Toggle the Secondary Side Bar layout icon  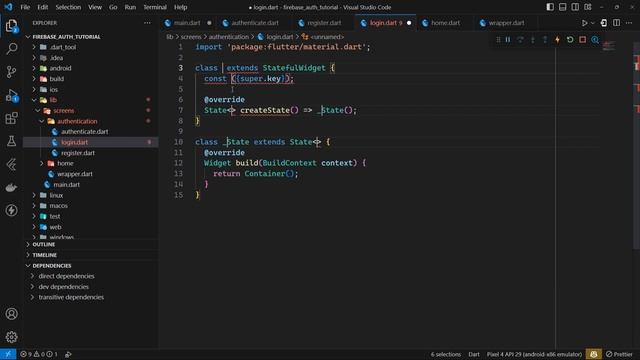pos(575,7)
